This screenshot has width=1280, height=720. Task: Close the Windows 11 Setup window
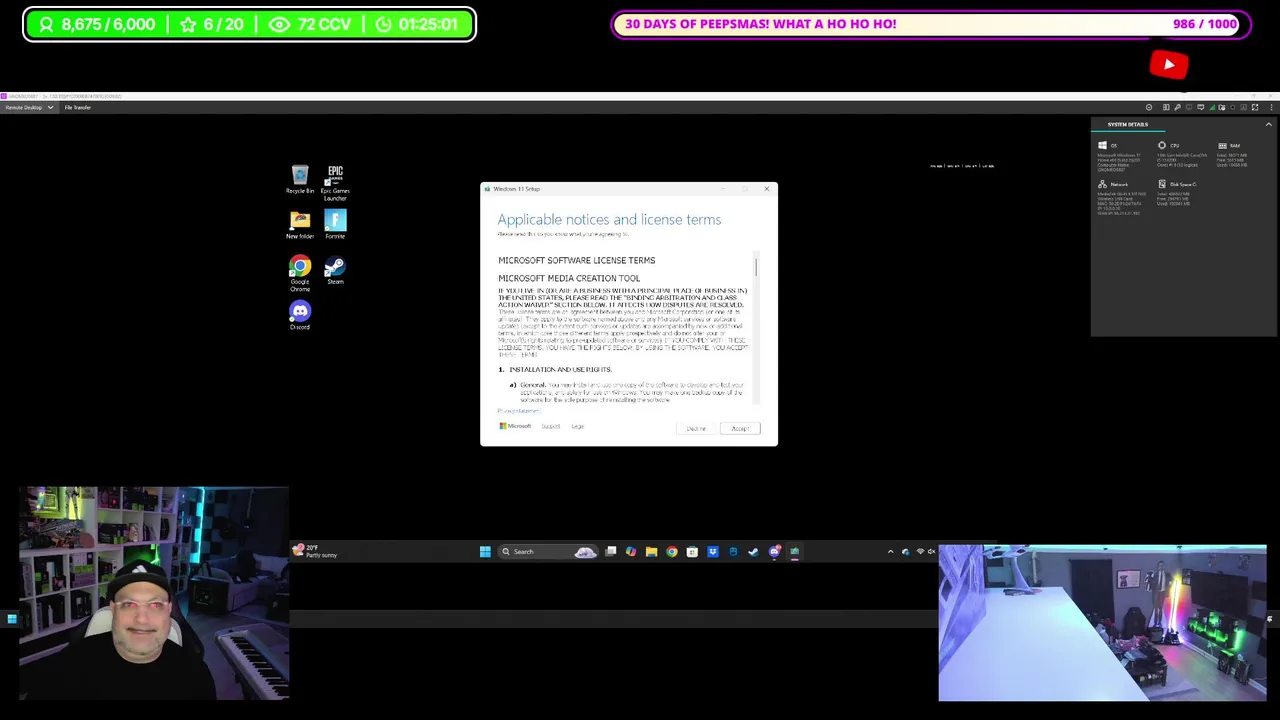(767, 189)
